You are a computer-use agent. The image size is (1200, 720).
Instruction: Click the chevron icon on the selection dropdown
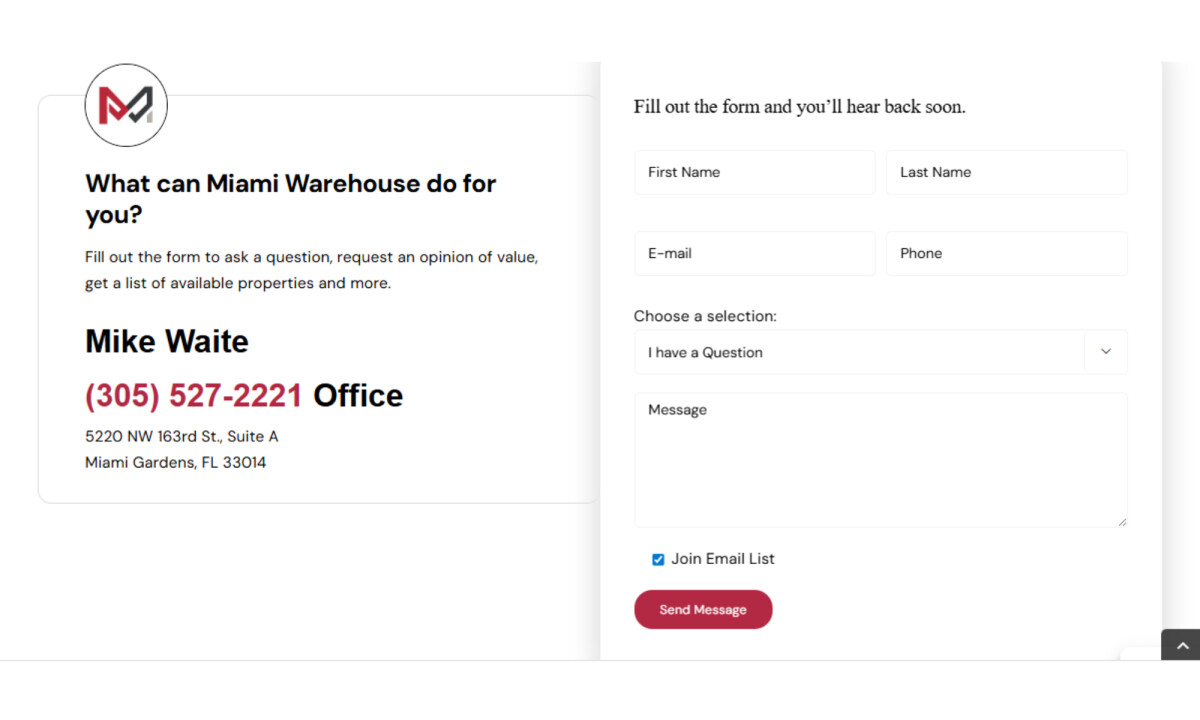1106,351
